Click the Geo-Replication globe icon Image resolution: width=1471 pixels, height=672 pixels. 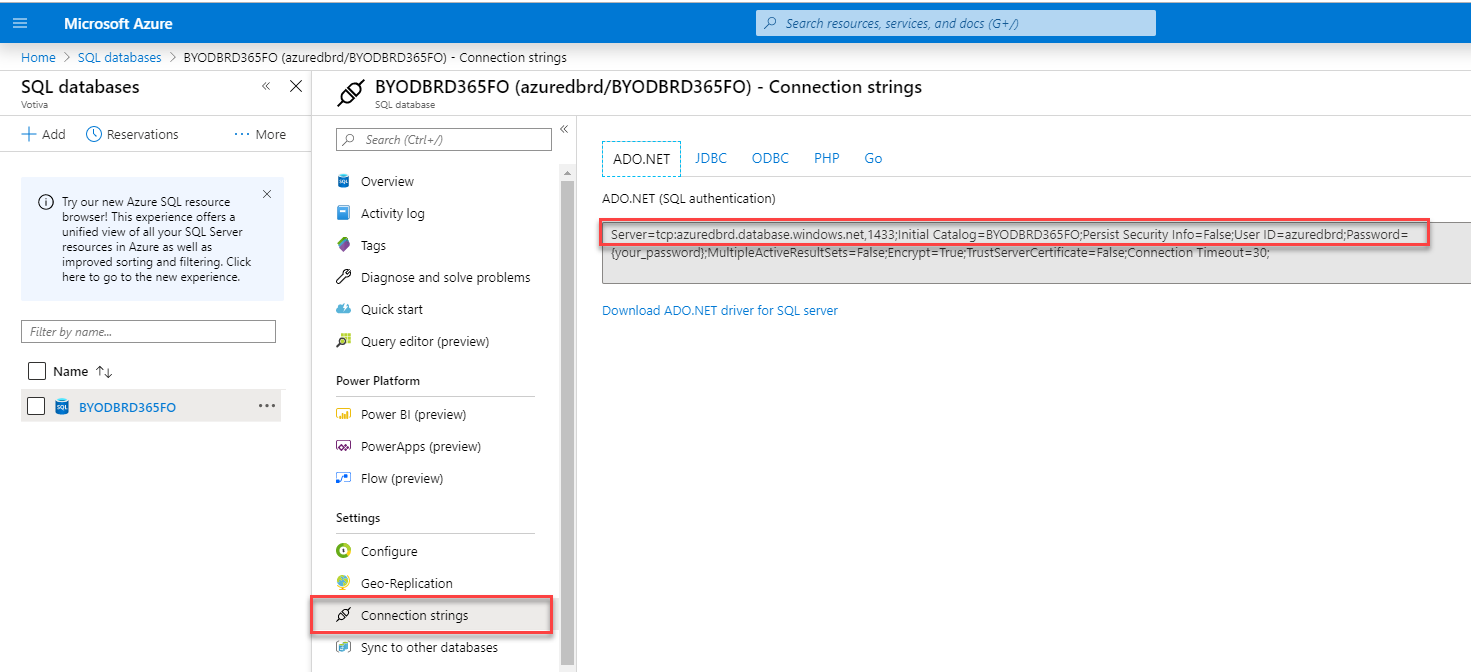tap(343, 583)
